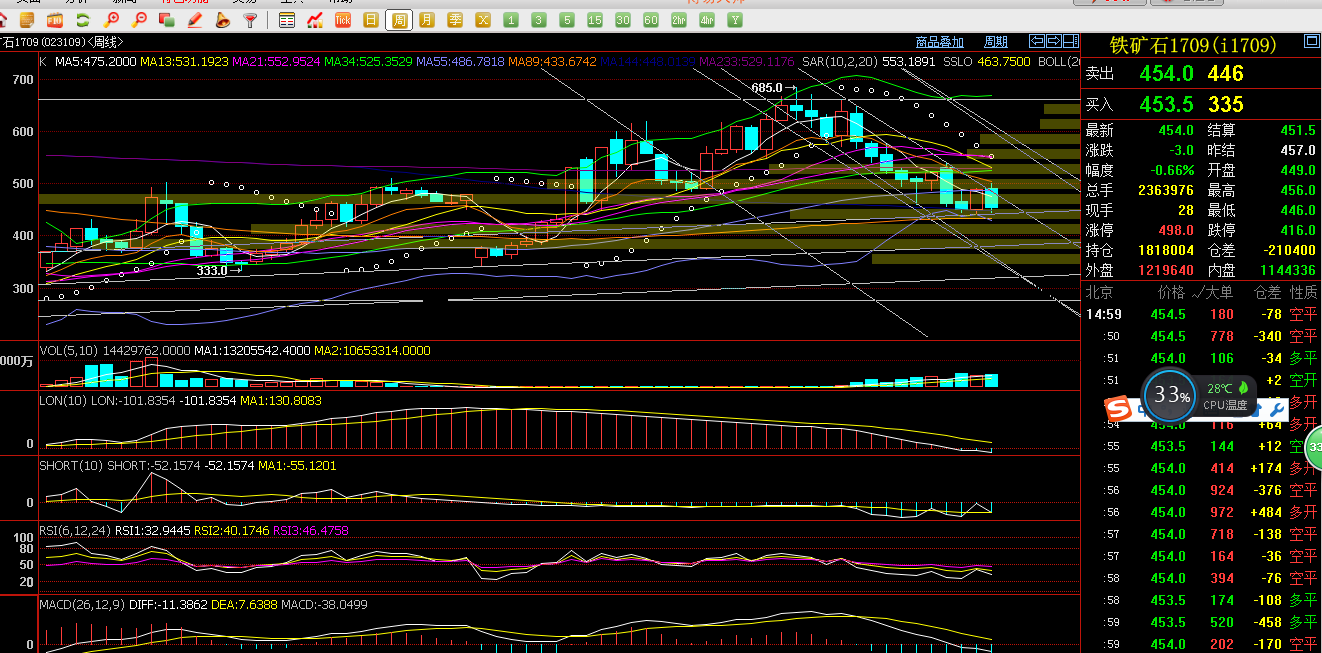Click the 卖出 ask price 454.0
The height and width of the screenshot is (653, 1322).
tap(1166, 73)
